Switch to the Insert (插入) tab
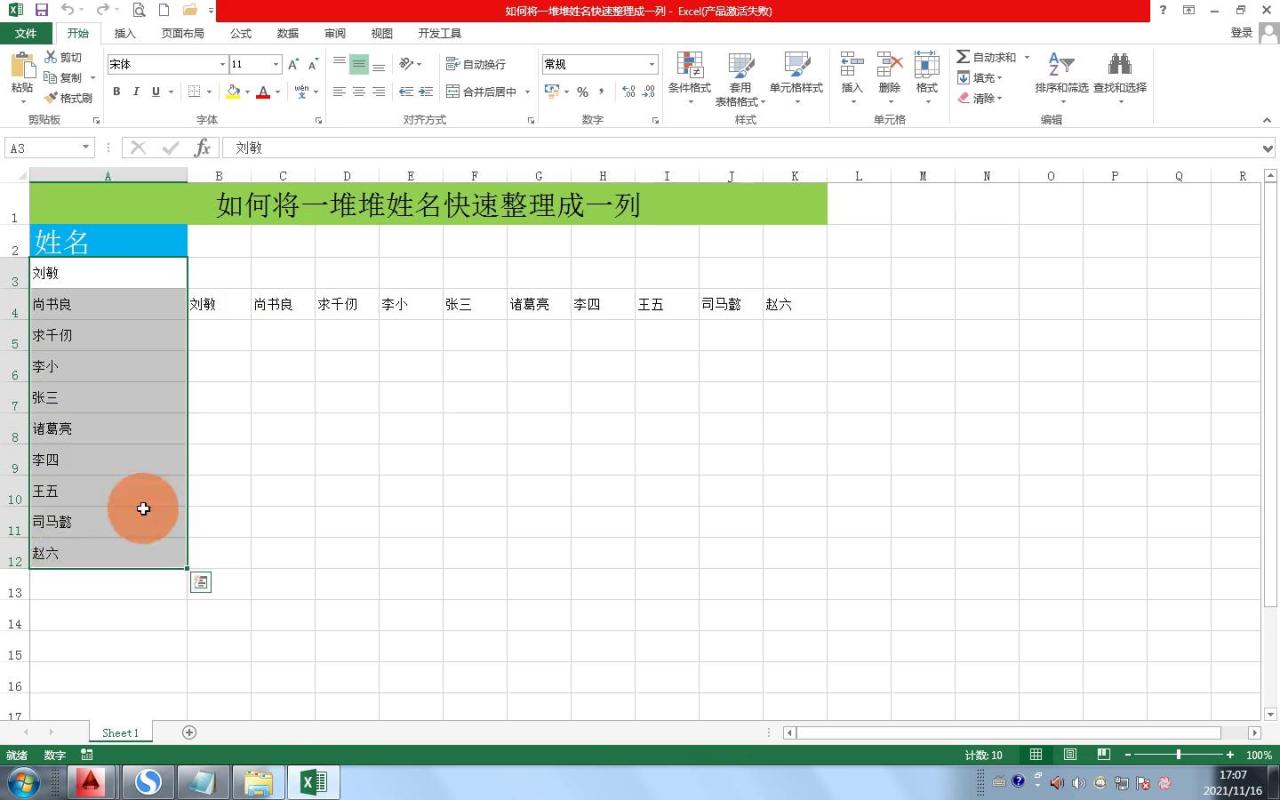 (125, 33)
